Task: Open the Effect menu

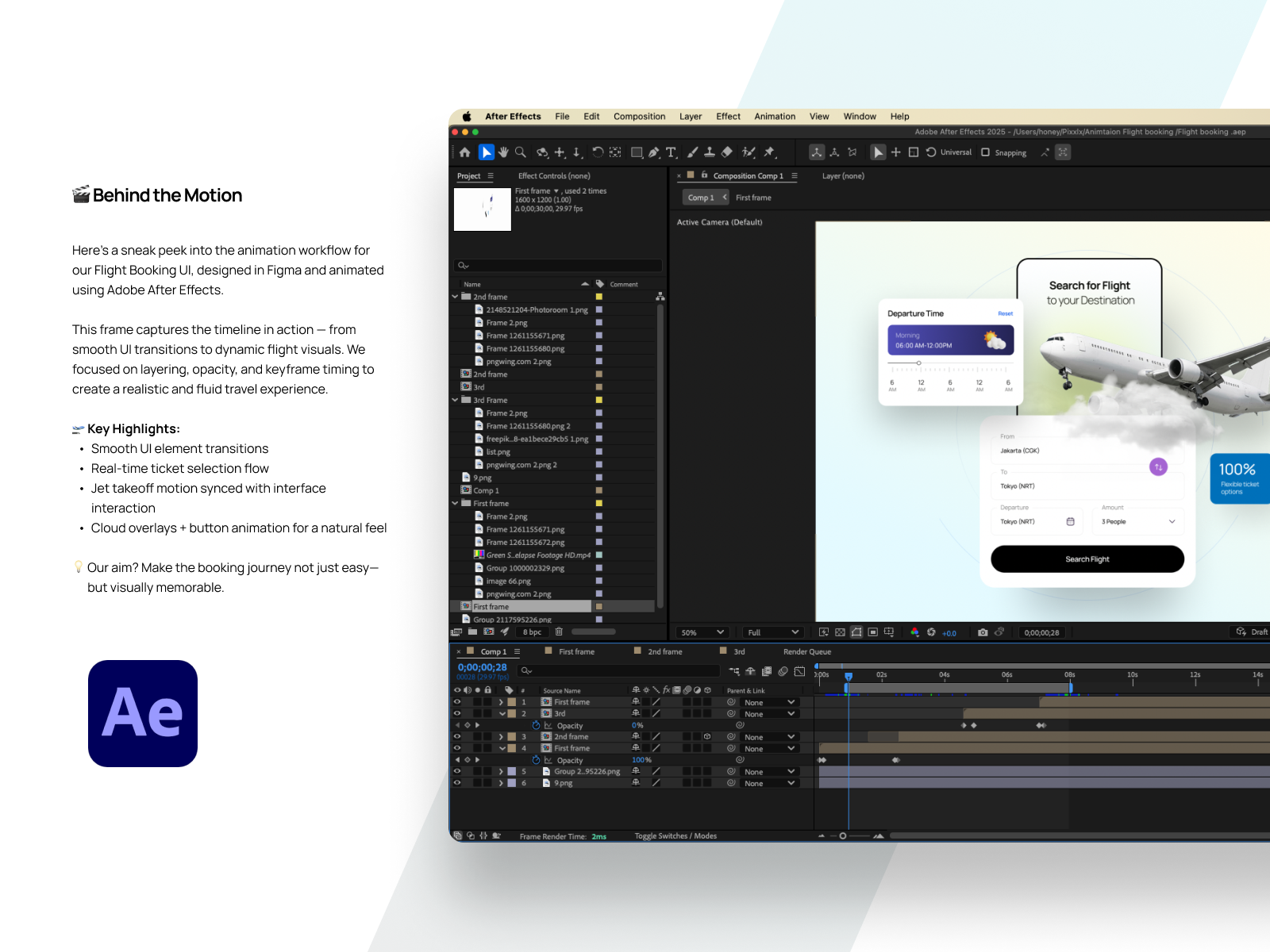Action: [728, 117]
